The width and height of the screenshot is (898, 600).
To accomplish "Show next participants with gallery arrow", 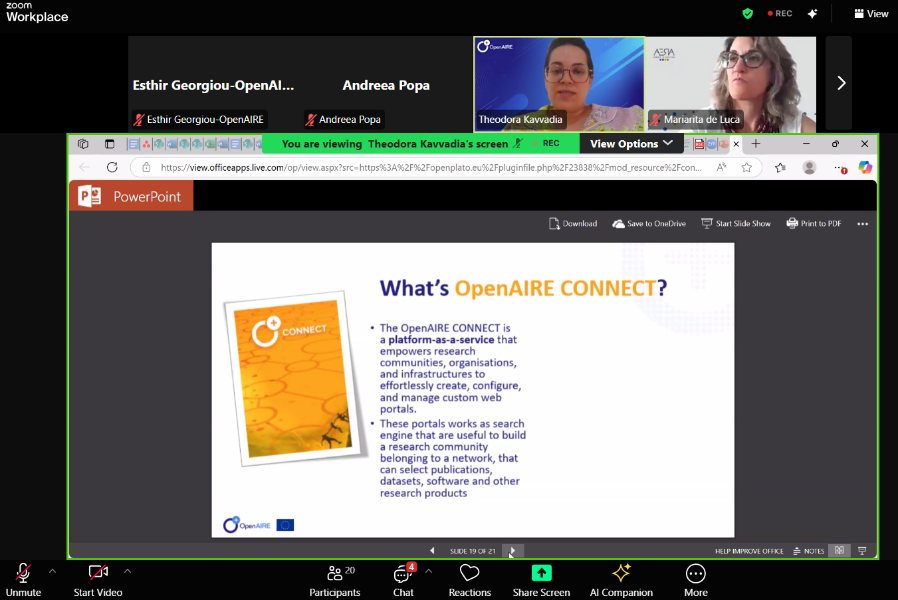I will (840, 84).
